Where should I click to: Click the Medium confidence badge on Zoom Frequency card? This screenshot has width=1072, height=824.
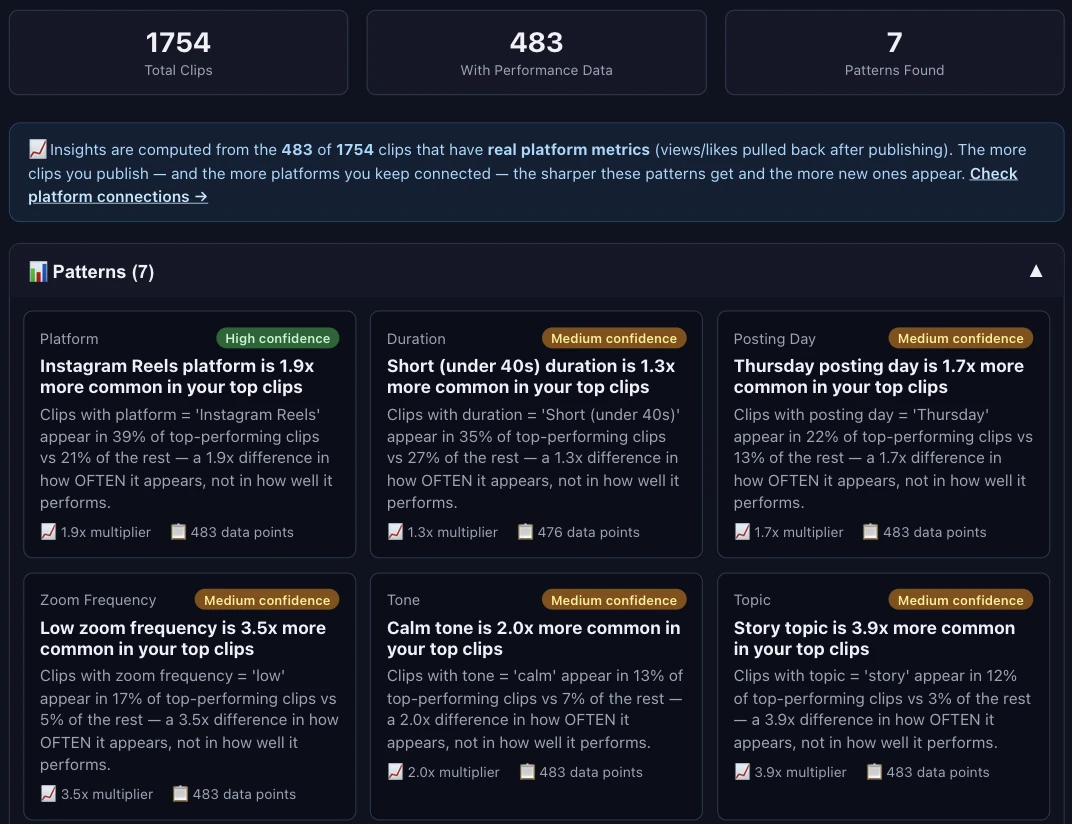click(x=267, y=600)
